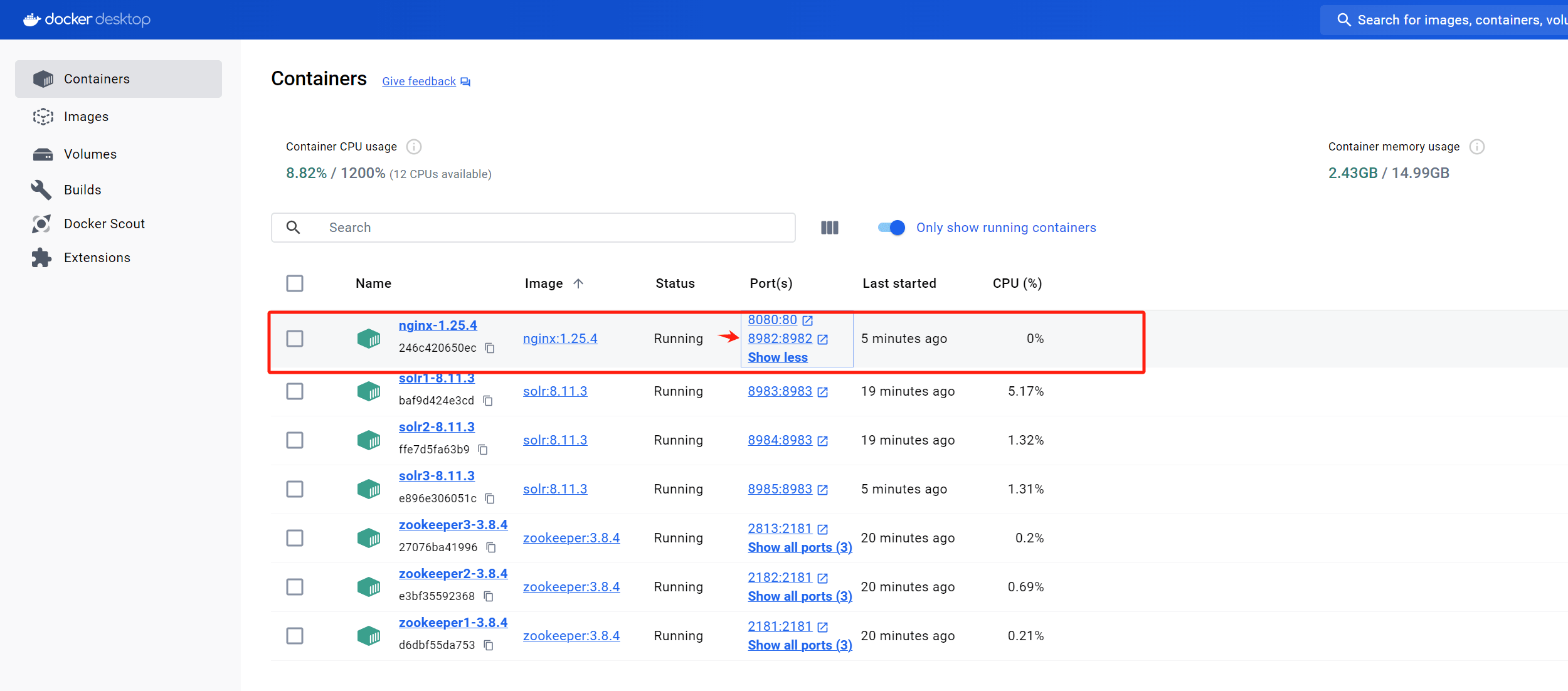
Task: Open the solr3-8.11.3 container name link
Action: tap(437, 476)
